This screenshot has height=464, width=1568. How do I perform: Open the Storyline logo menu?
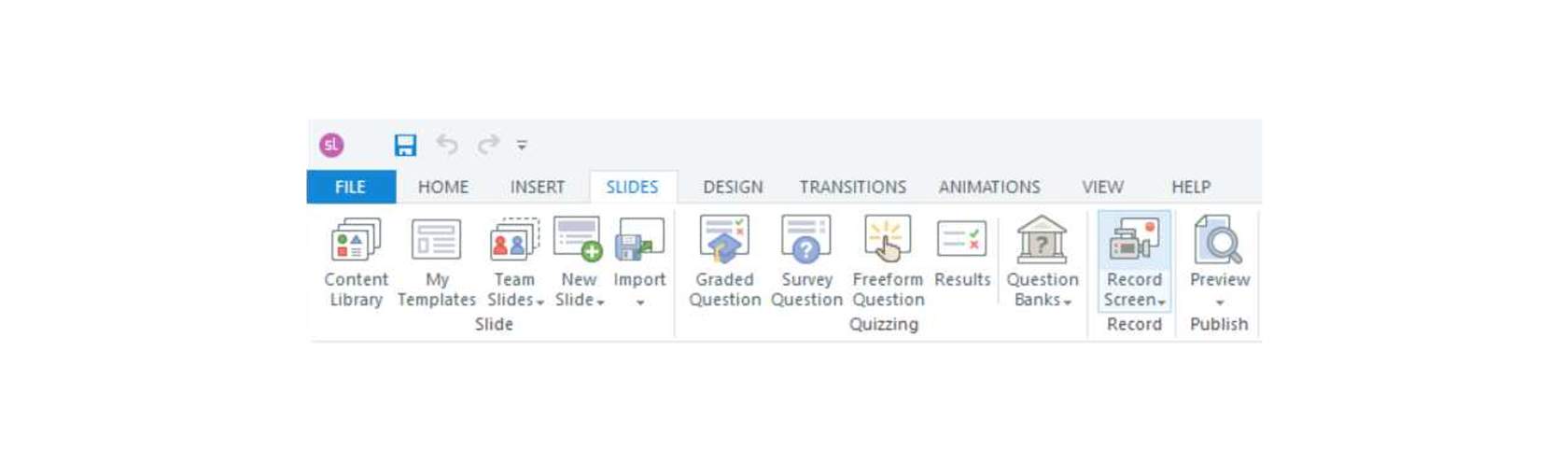click(x=331, y=145)
